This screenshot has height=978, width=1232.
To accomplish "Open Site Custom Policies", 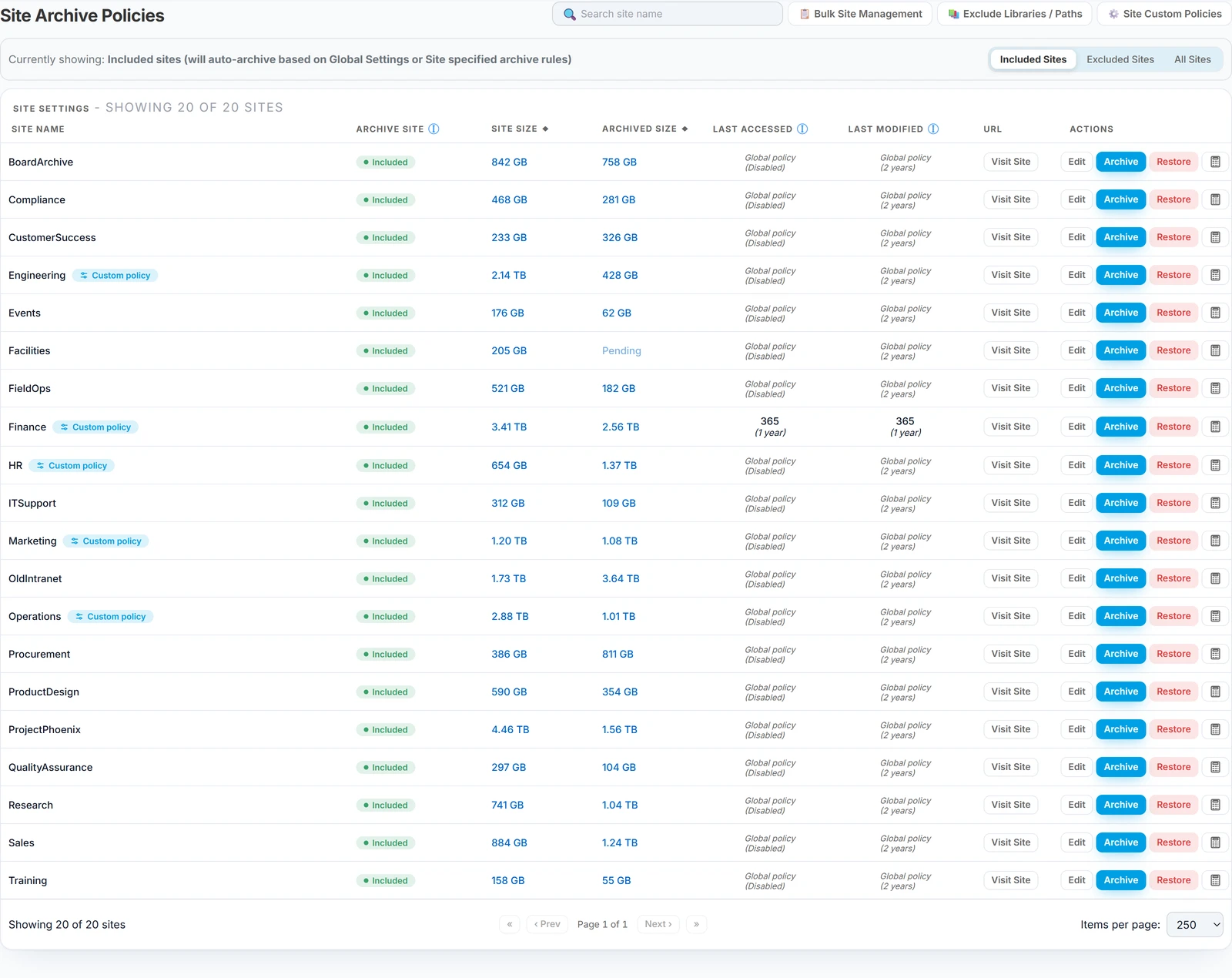I will click(x=1164, y=14).
